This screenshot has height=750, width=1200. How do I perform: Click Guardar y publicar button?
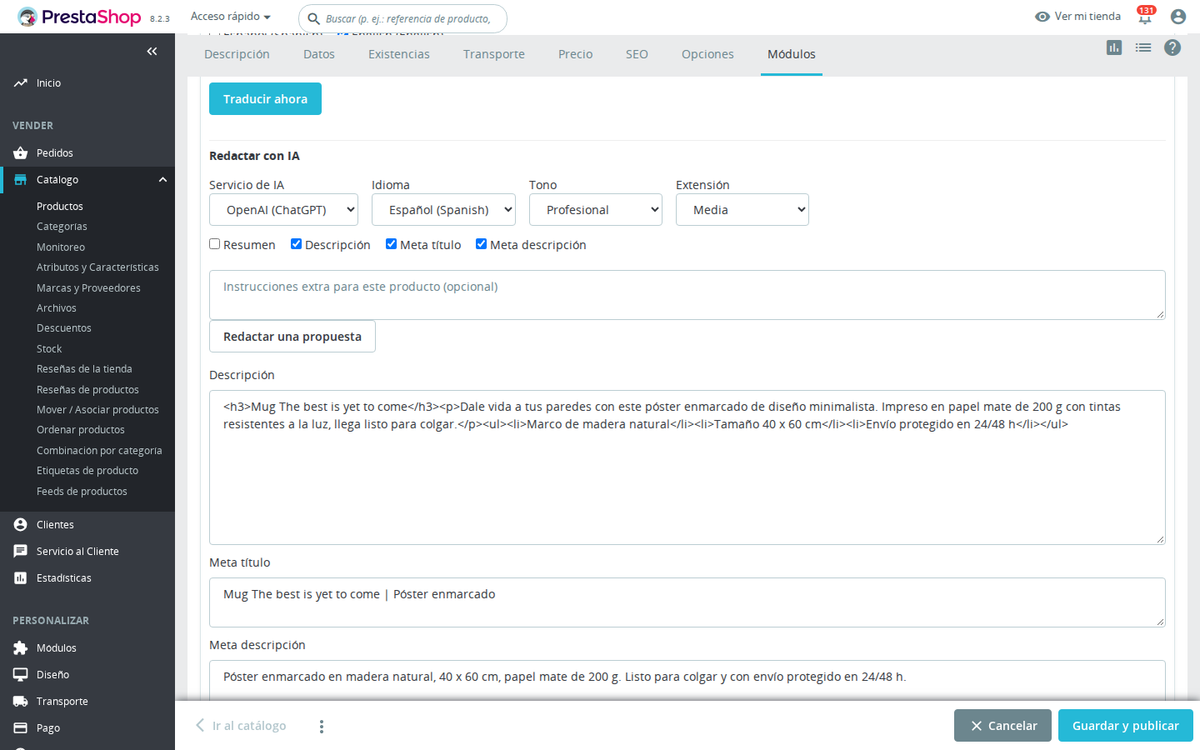coord(1125,726)
